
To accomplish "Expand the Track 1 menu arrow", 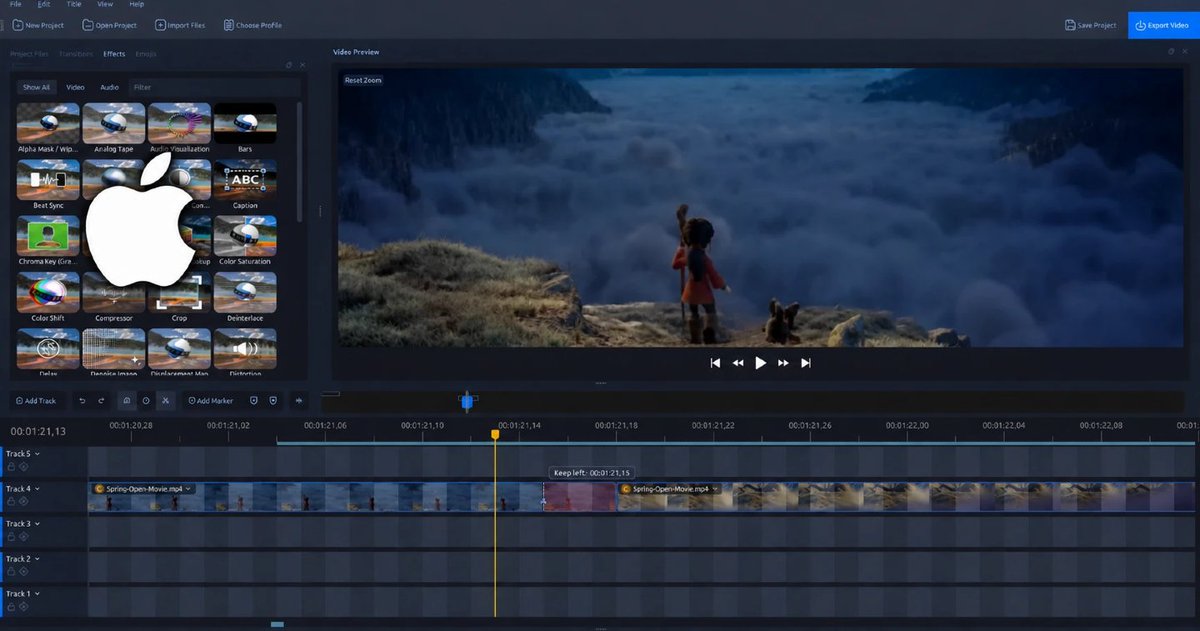I will [37, 594].
